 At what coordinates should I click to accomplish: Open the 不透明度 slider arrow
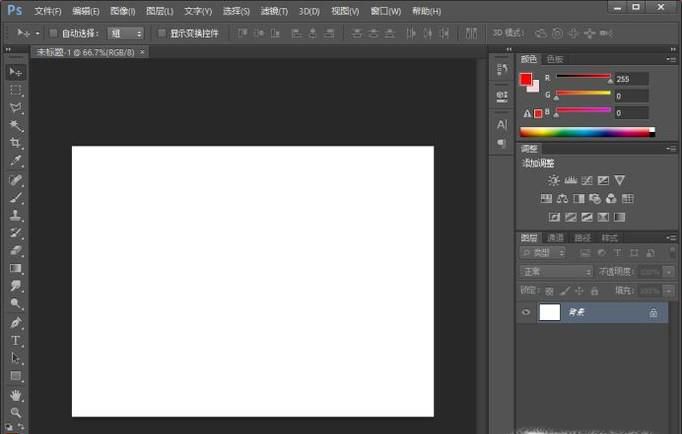coord(669,272)
